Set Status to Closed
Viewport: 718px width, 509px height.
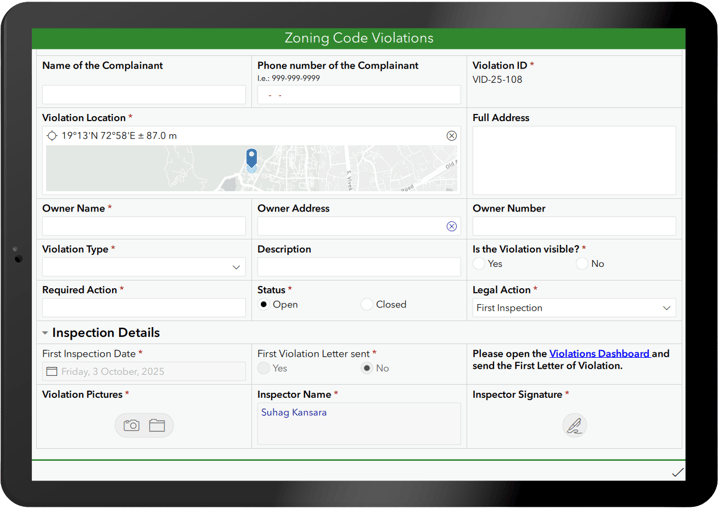[x=367, y=305]
